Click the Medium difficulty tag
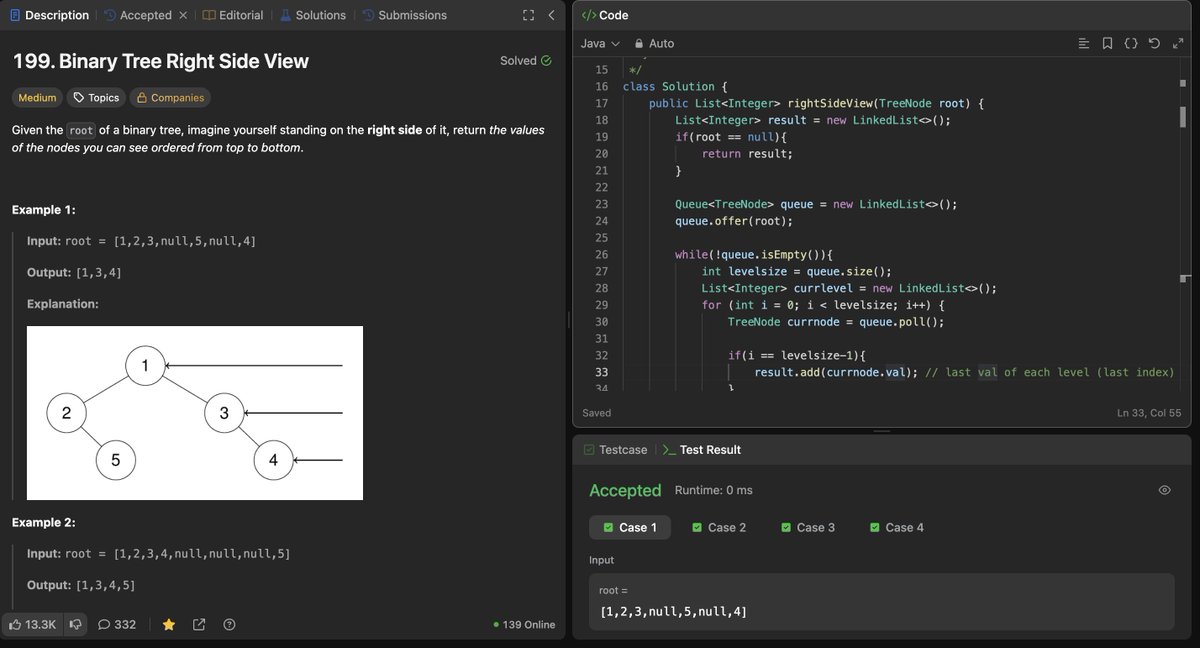 [x=37, y=97]
